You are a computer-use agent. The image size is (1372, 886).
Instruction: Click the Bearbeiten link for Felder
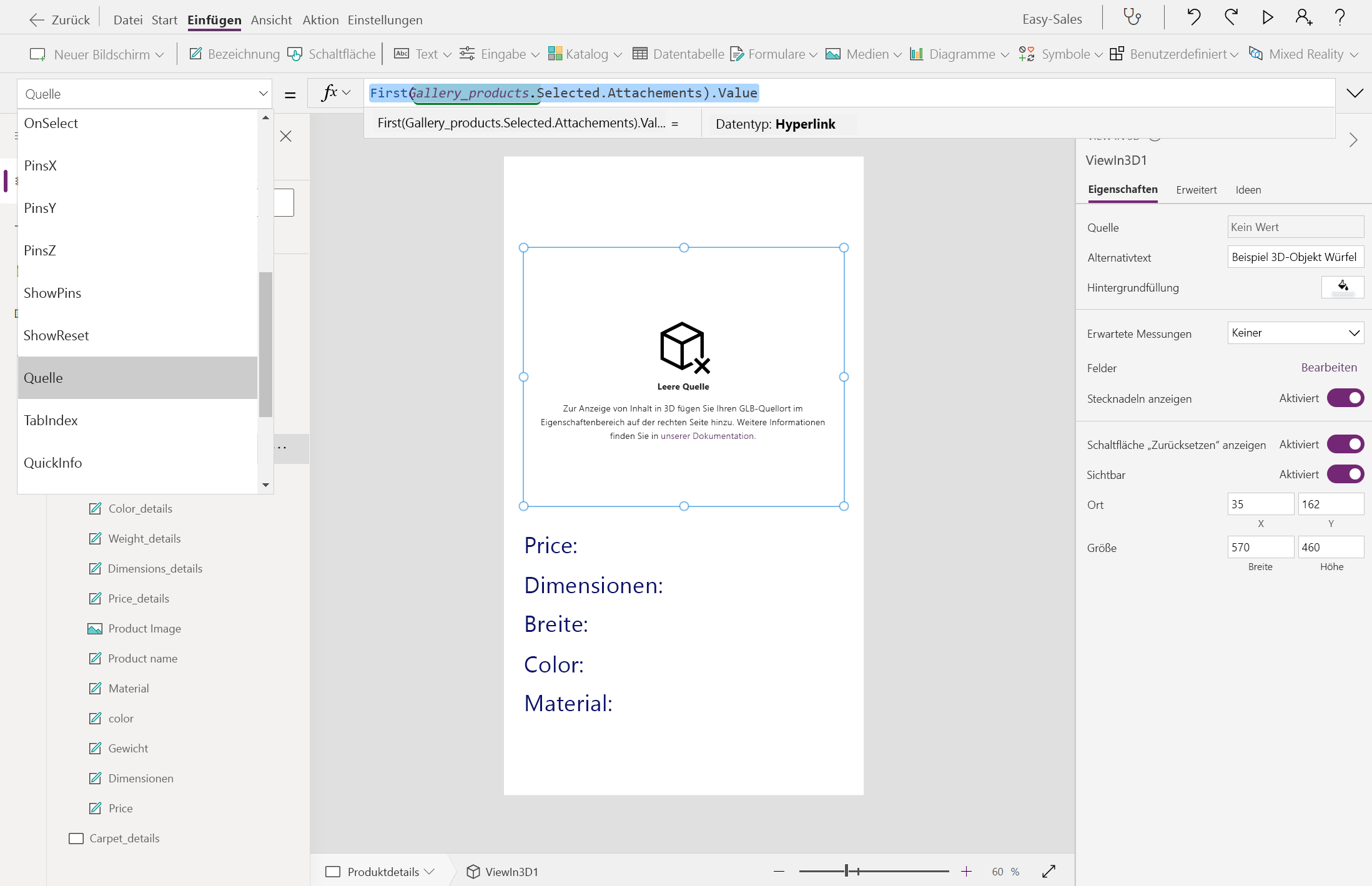pos(1328,368)
